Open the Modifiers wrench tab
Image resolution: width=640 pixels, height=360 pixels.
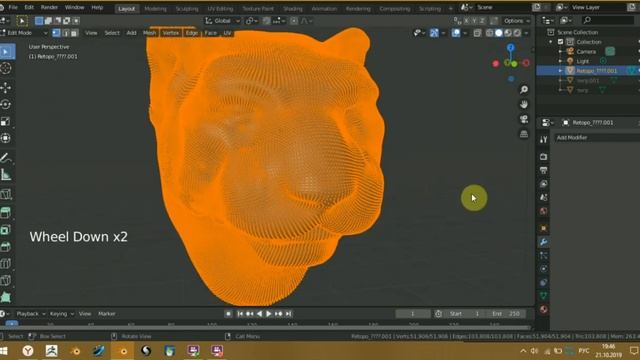(543, 242)
